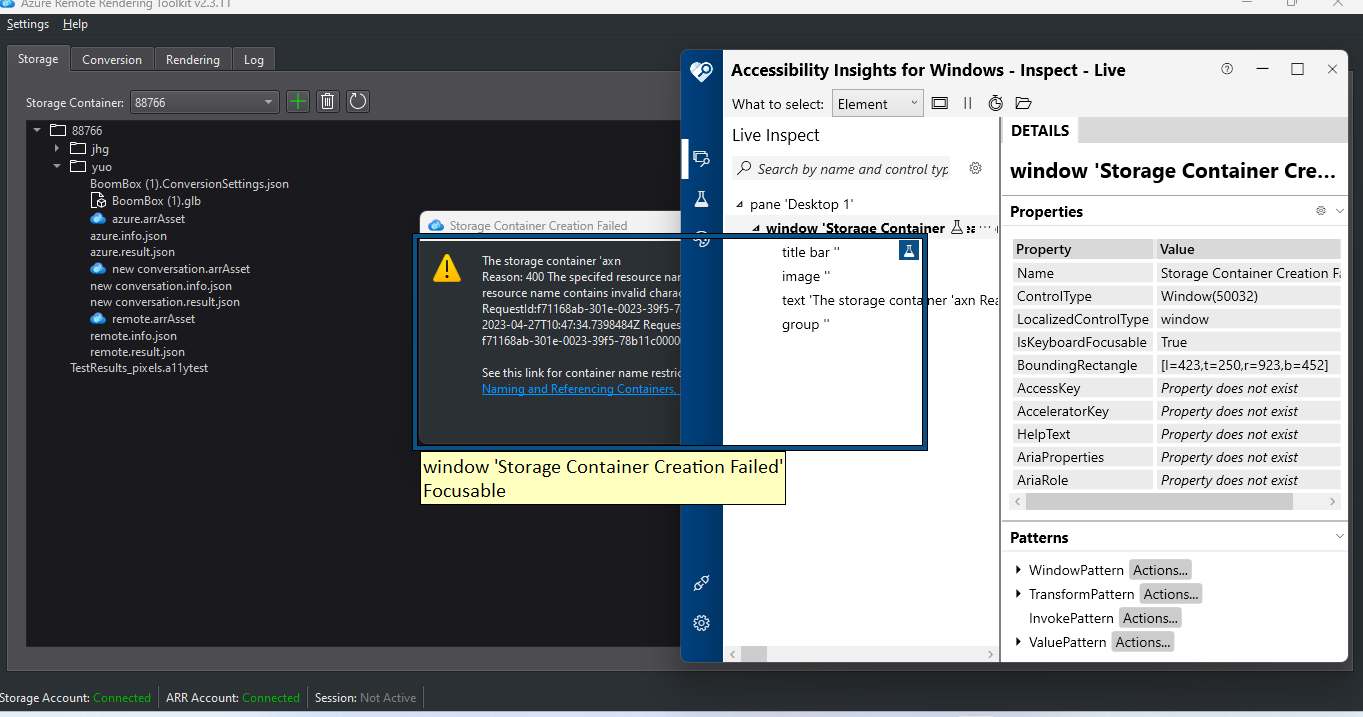Click the warning icon in the error dialog

[x=447, y=268]
